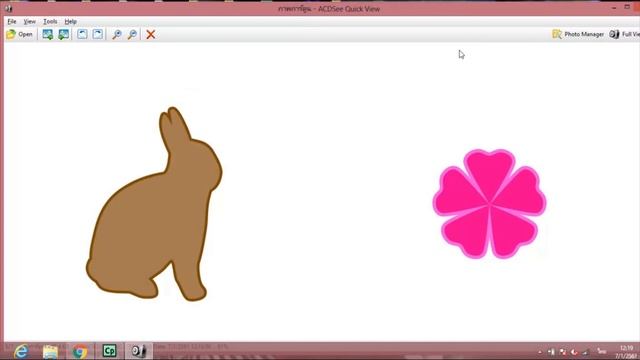Rotate the image clockwise
This screenshot has width=640, height=360.
point(98,34)
